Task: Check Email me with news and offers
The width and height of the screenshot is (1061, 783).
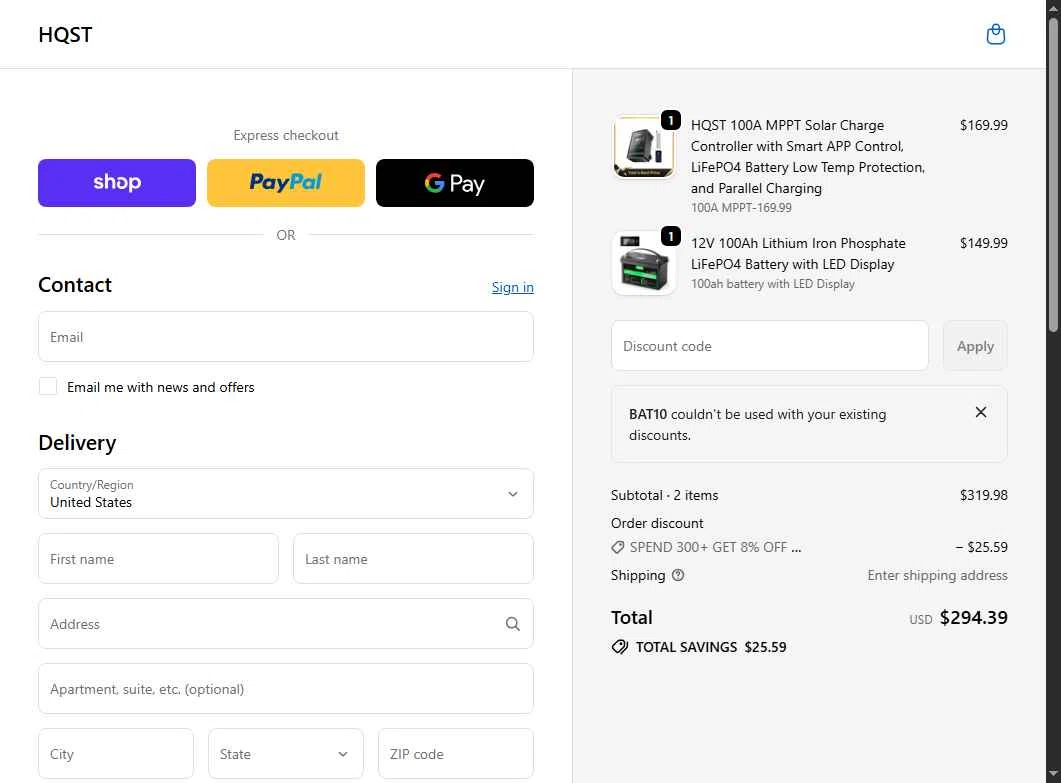Action: pyautogui.click(x=48, y=386)
